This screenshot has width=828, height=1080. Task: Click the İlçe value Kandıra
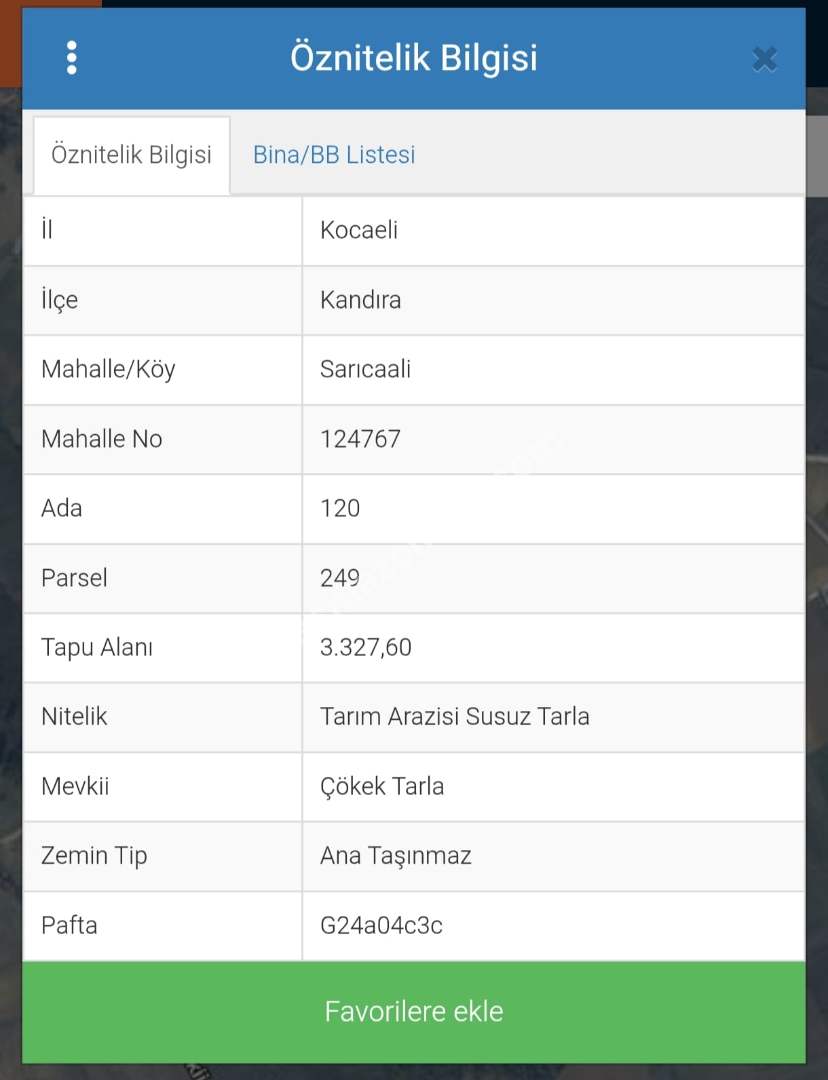tap(360, 300)
